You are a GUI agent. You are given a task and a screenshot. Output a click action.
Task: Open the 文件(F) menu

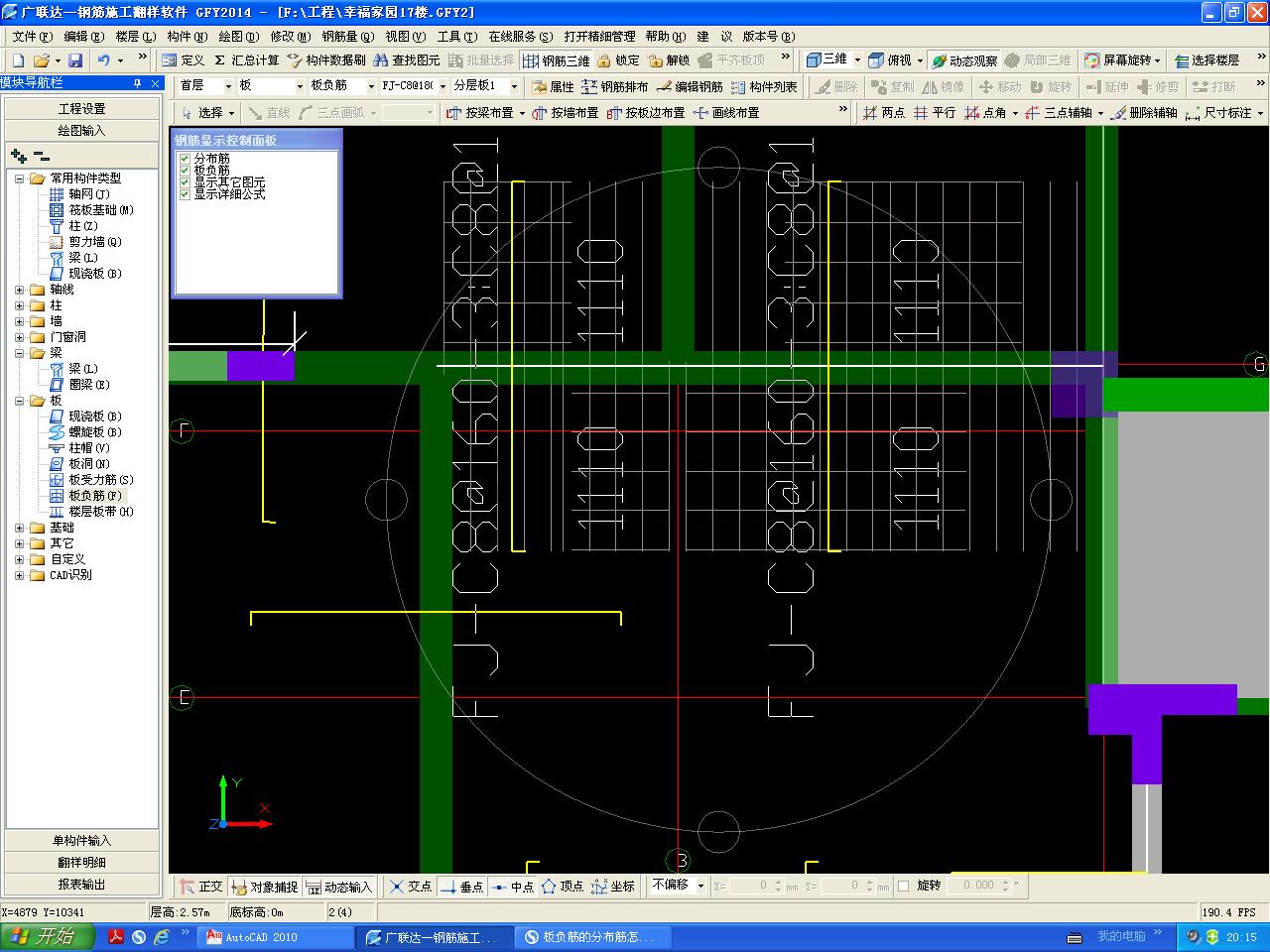click(x=32, y=36)
